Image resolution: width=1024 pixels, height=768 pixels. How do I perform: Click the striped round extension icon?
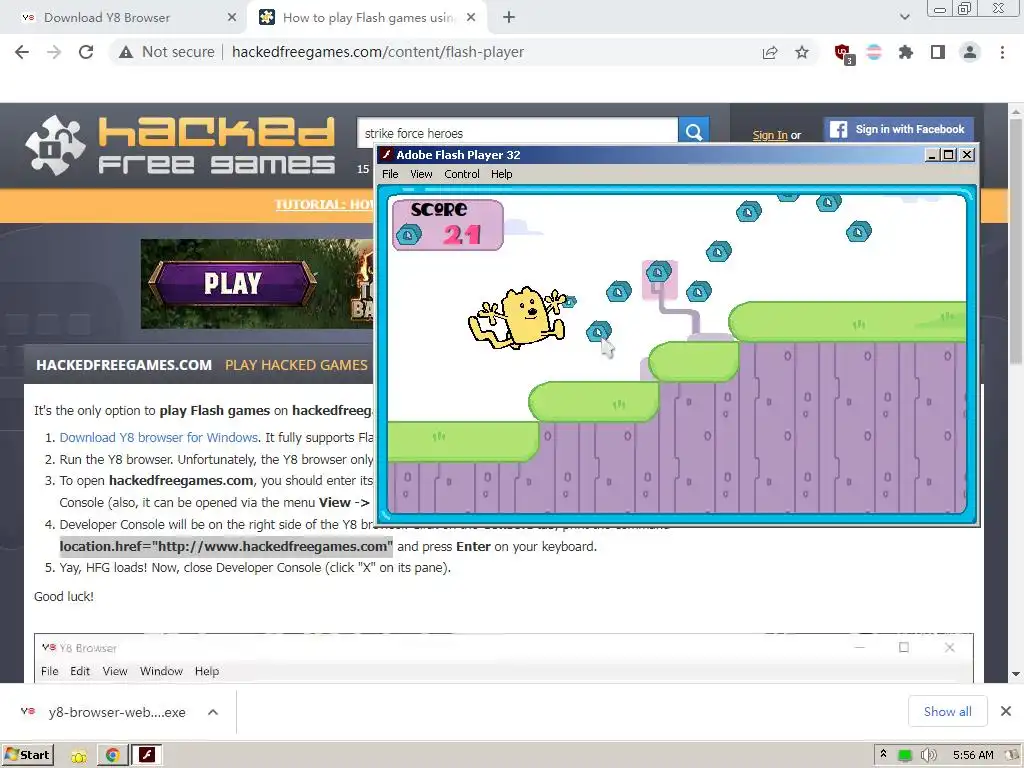click(874, 52)
